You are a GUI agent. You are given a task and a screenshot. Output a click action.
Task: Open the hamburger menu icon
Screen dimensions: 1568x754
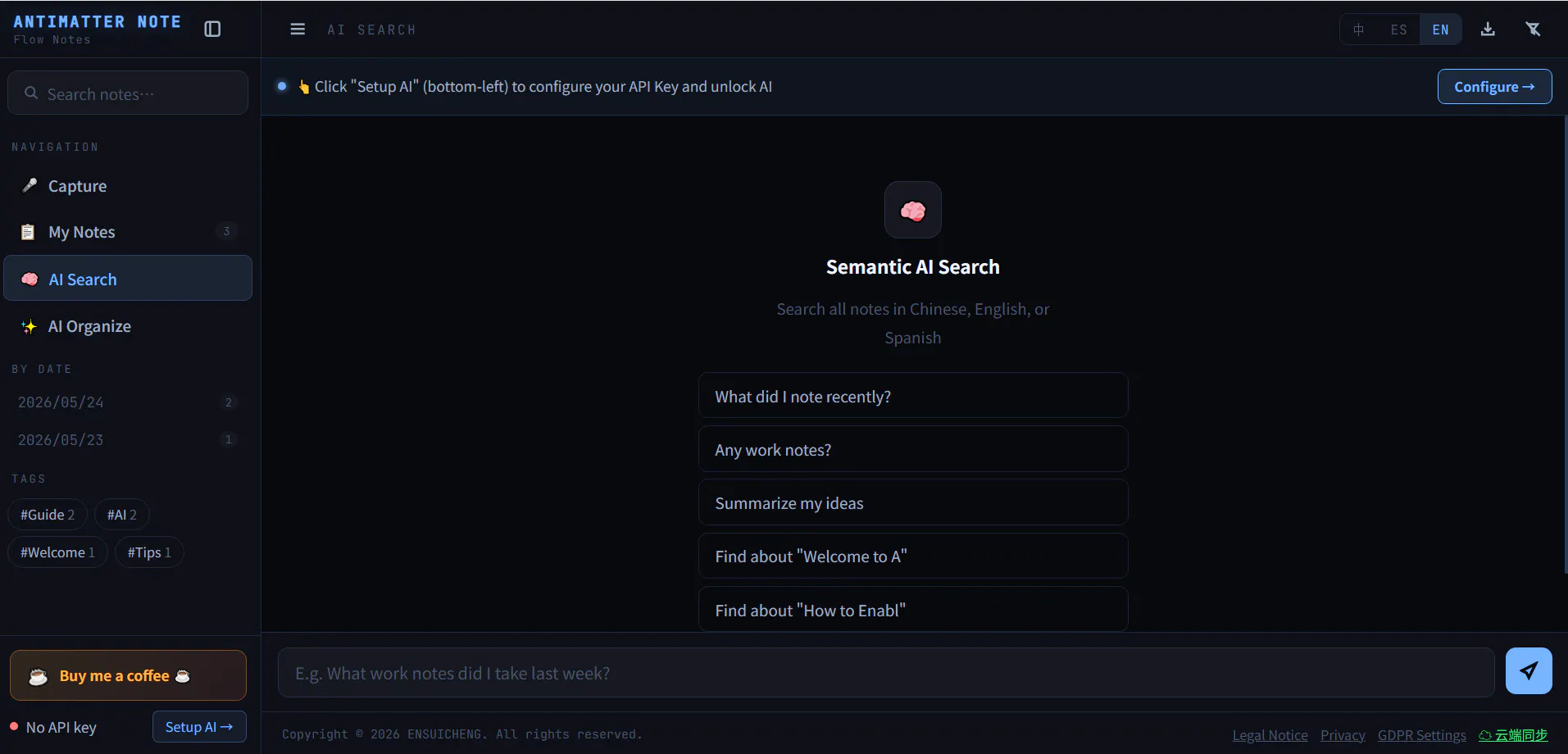pyautogui.click(x=298, y=30)
